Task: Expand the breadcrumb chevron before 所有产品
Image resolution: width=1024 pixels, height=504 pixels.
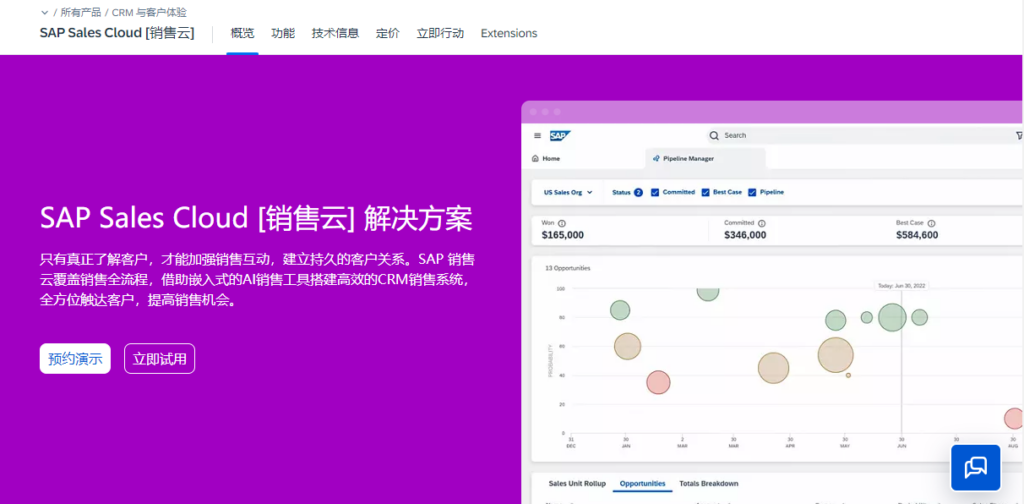Action: pos(44,12)
